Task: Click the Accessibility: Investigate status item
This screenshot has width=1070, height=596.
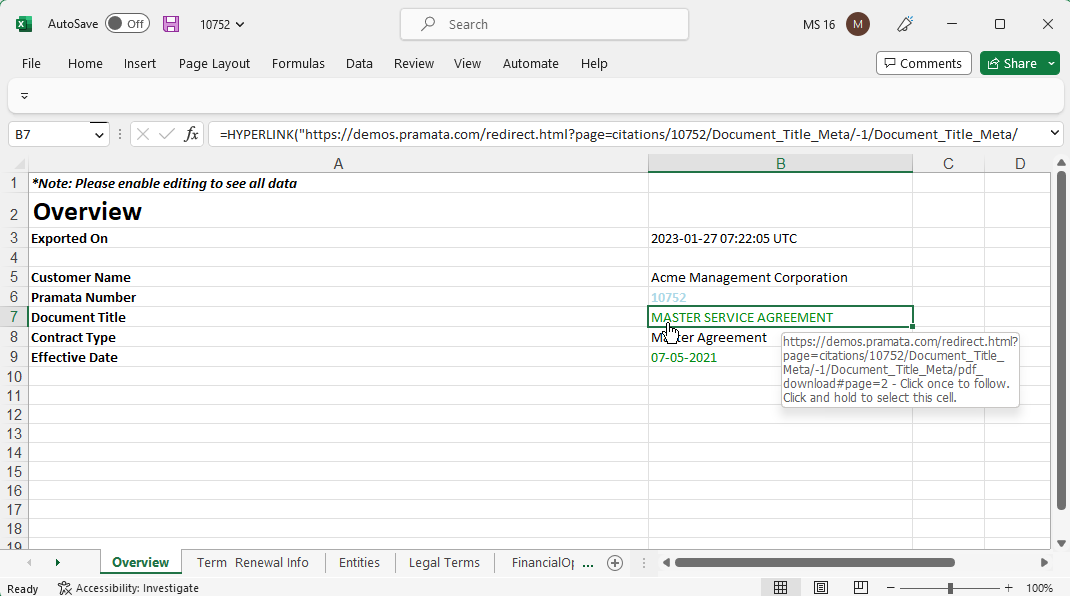Action: [x=128, y=588]
